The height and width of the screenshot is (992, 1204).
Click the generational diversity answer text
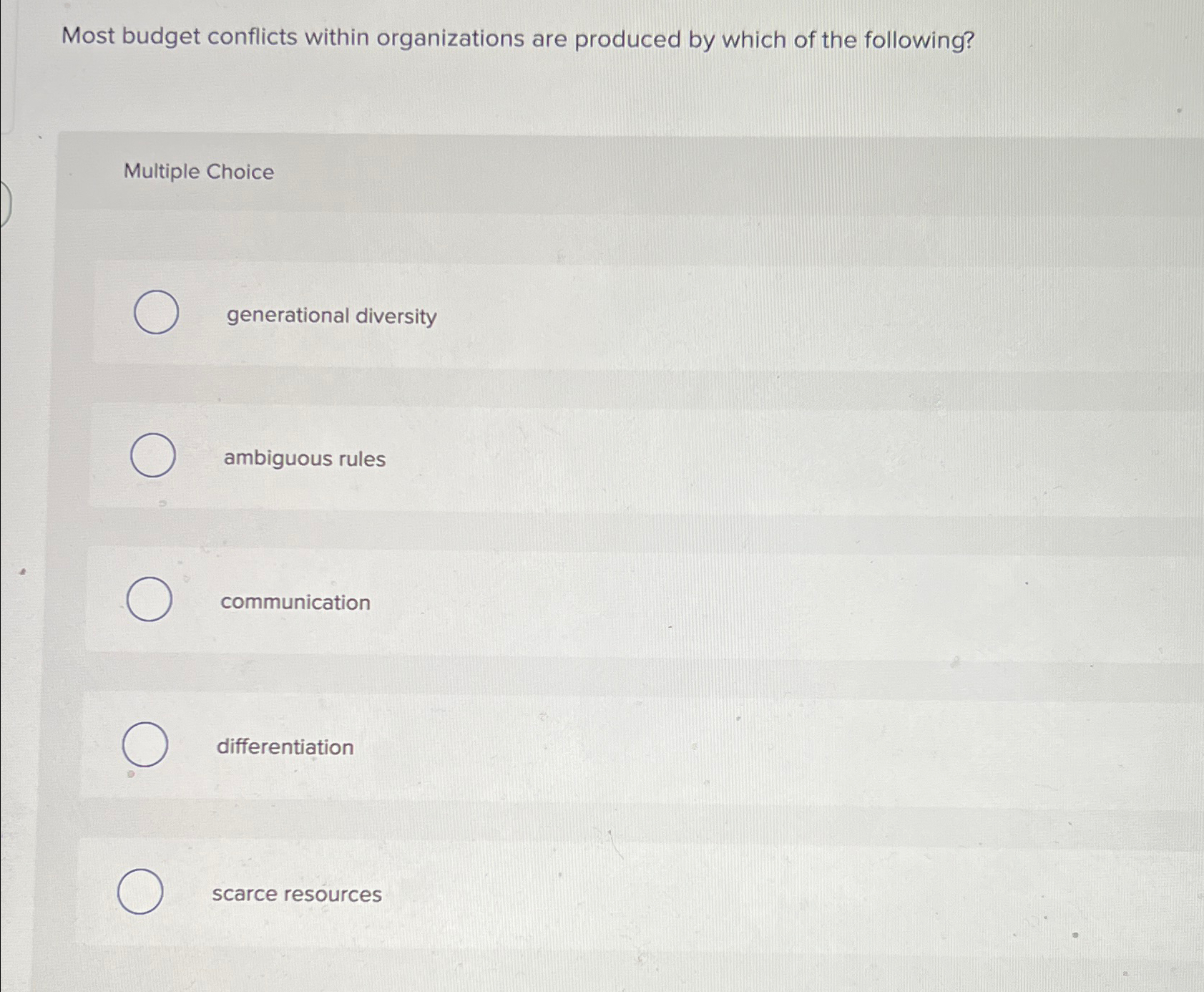click(x=330, y=316)
